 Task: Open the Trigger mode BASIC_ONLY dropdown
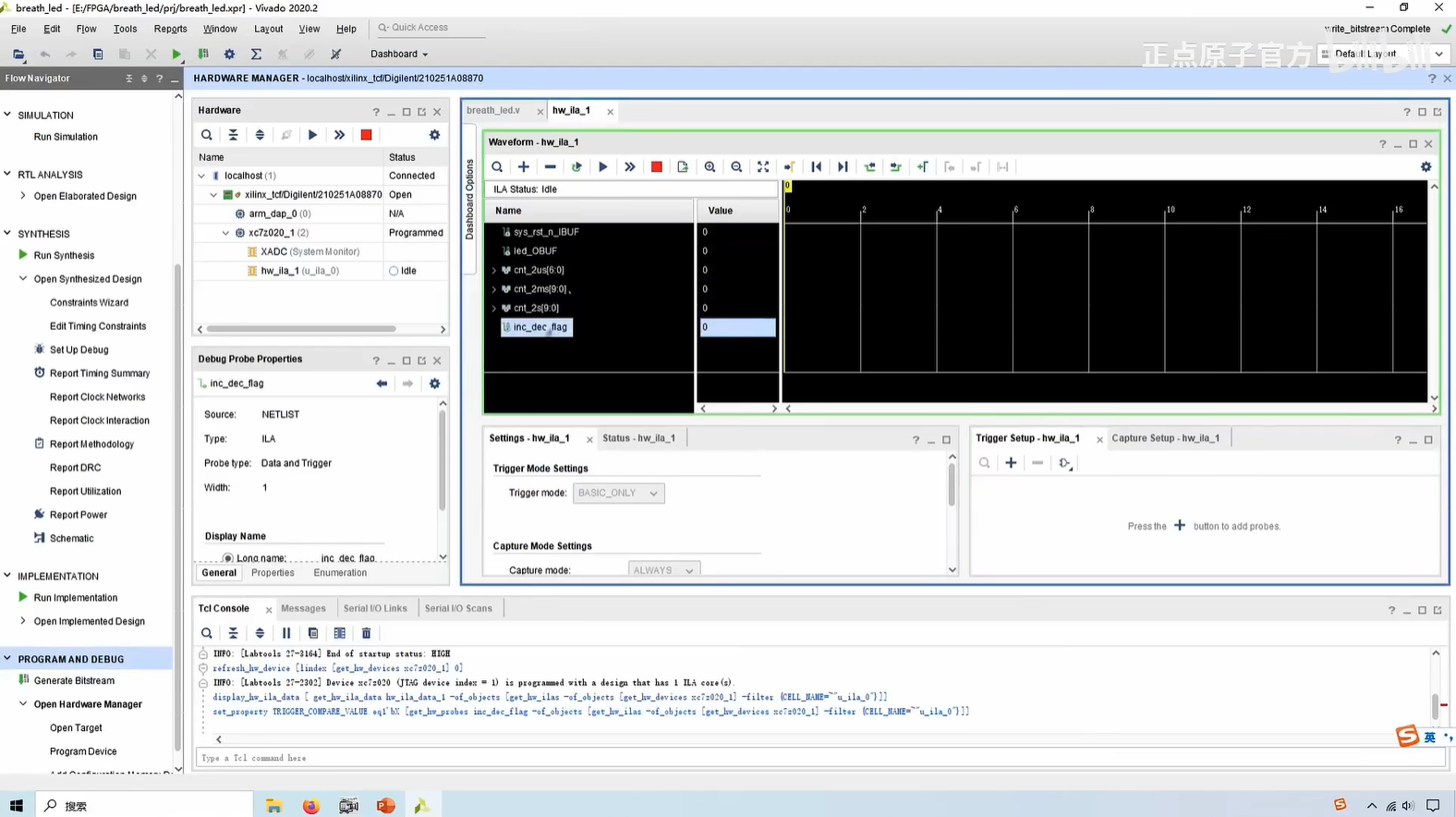[618, 494]
